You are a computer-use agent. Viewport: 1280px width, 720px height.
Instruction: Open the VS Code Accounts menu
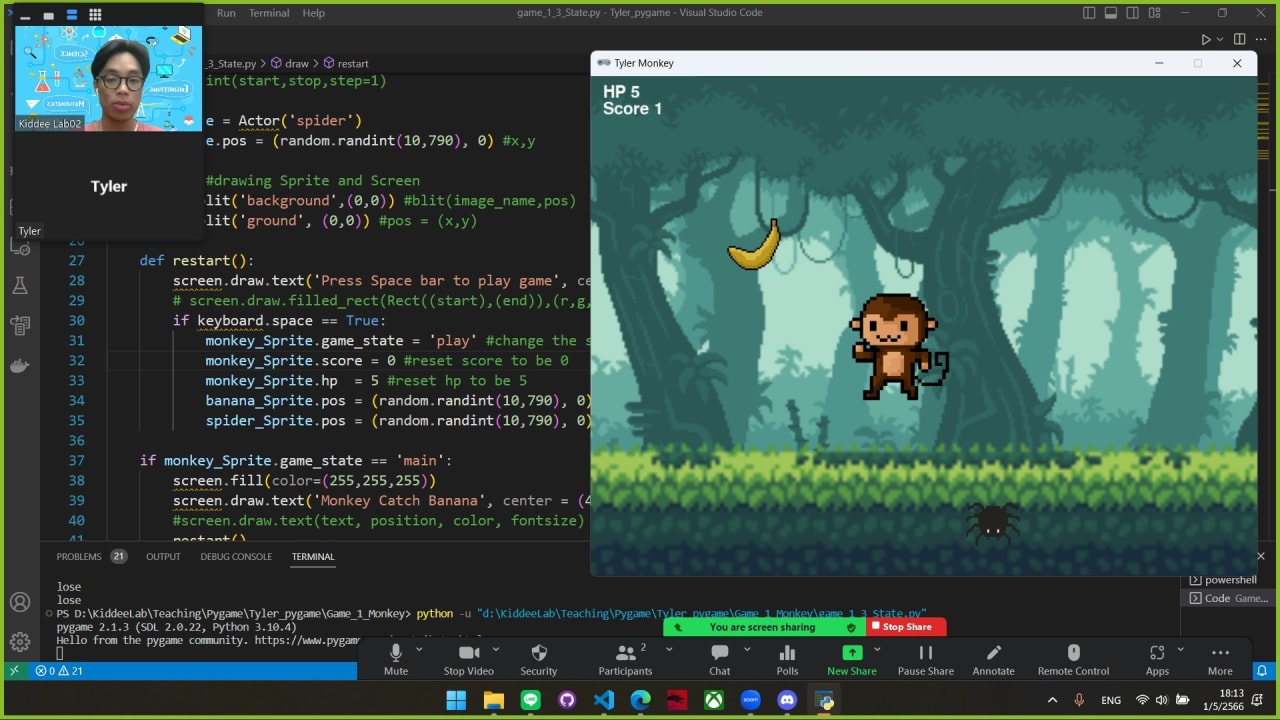(19, 602)
